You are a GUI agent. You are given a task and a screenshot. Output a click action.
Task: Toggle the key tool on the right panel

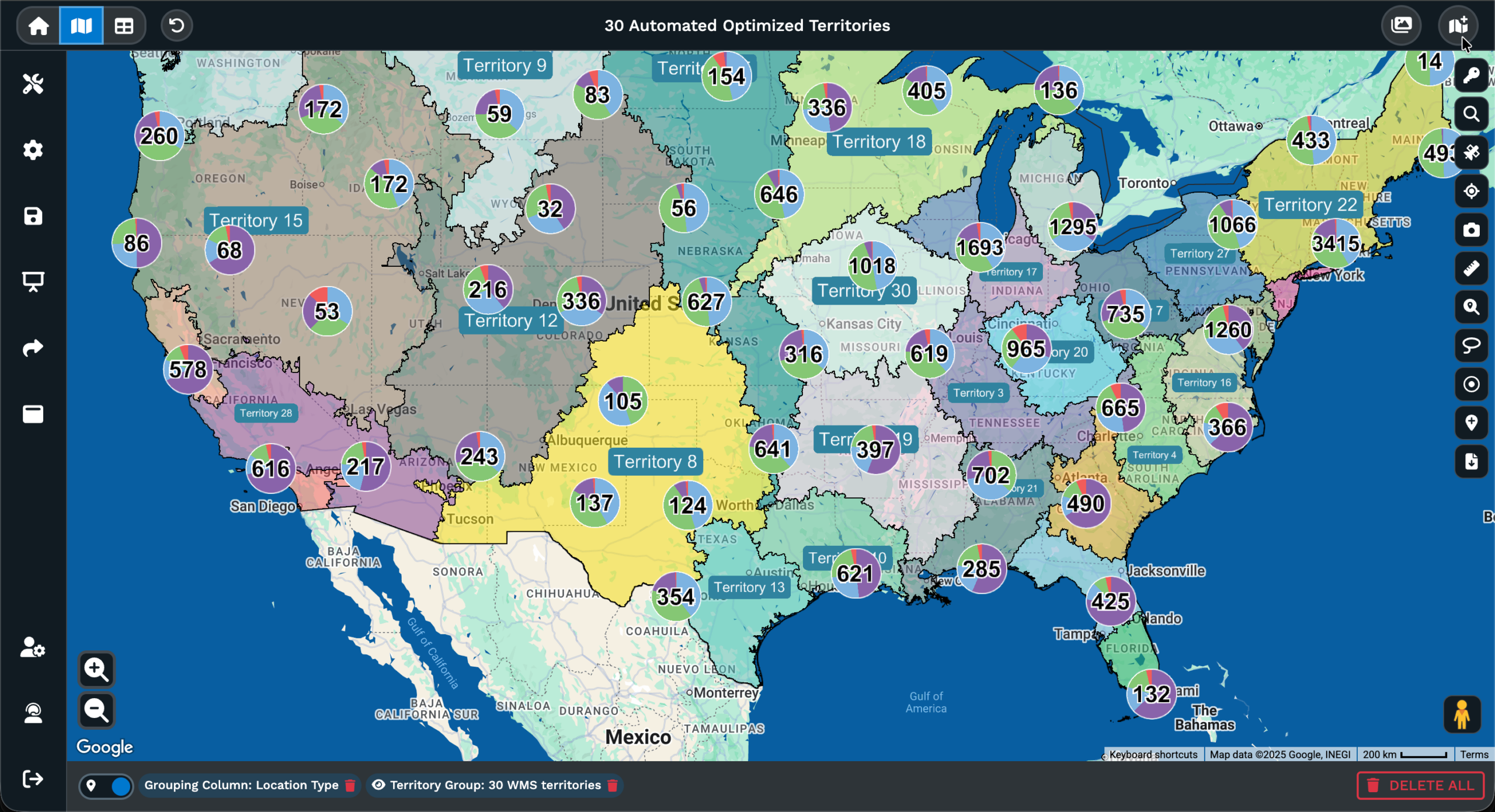[x=1472, y=75]
